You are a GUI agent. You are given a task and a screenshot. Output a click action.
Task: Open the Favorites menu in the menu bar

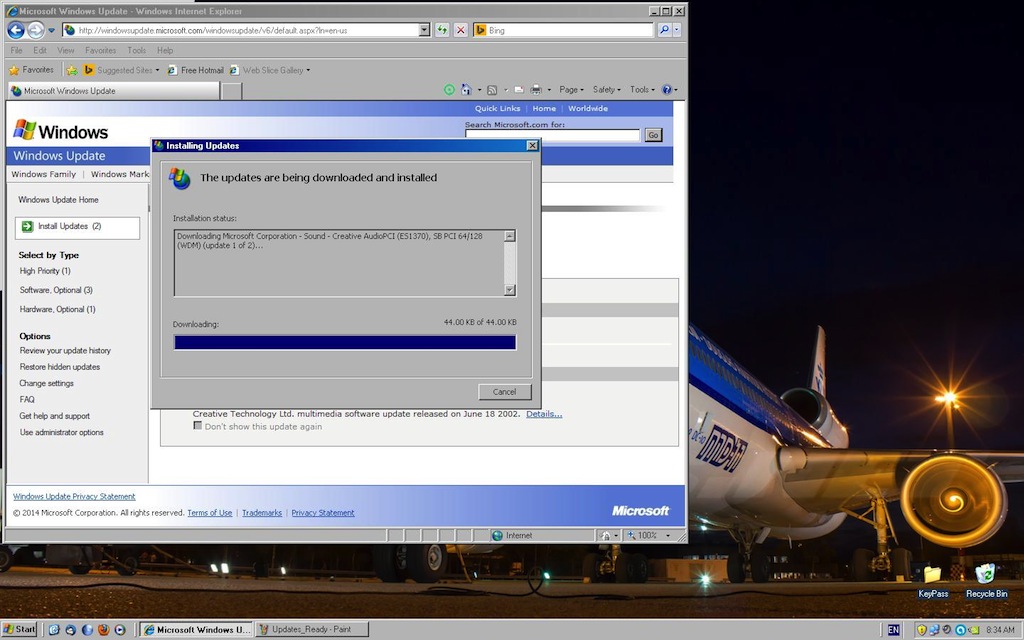click(x=101, y=50)
